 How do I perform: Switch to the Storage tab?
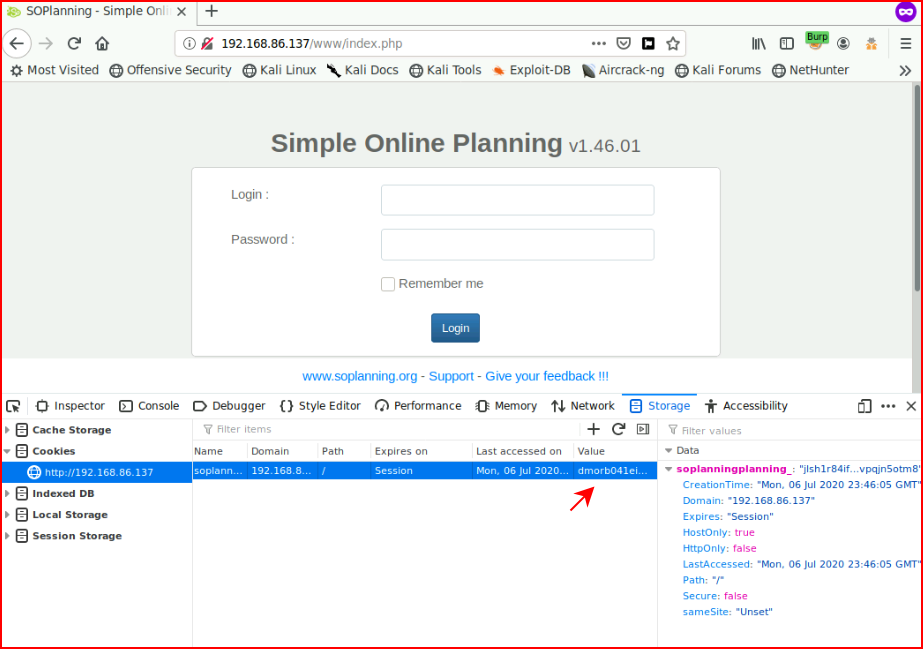click(x=659, y=406)
